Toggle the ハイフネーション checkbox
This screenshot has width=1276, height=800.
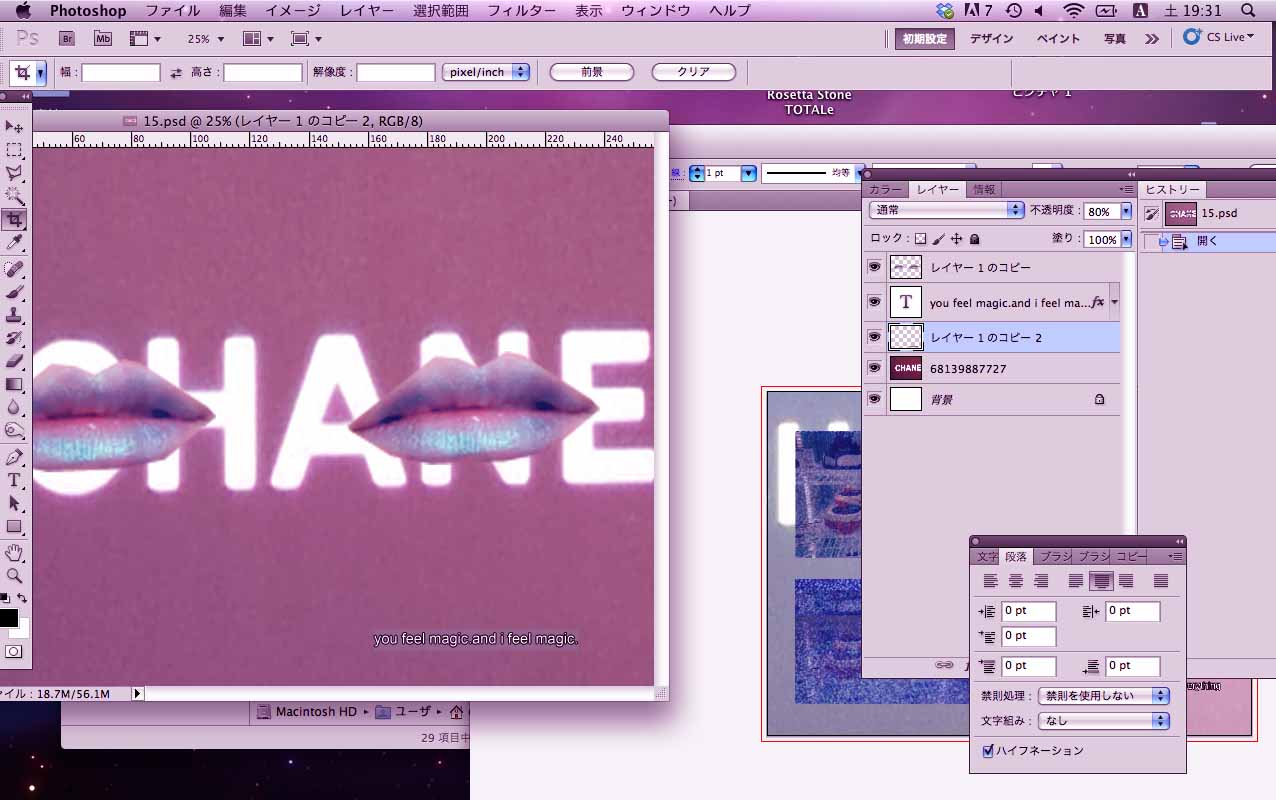tap(988, 750)
